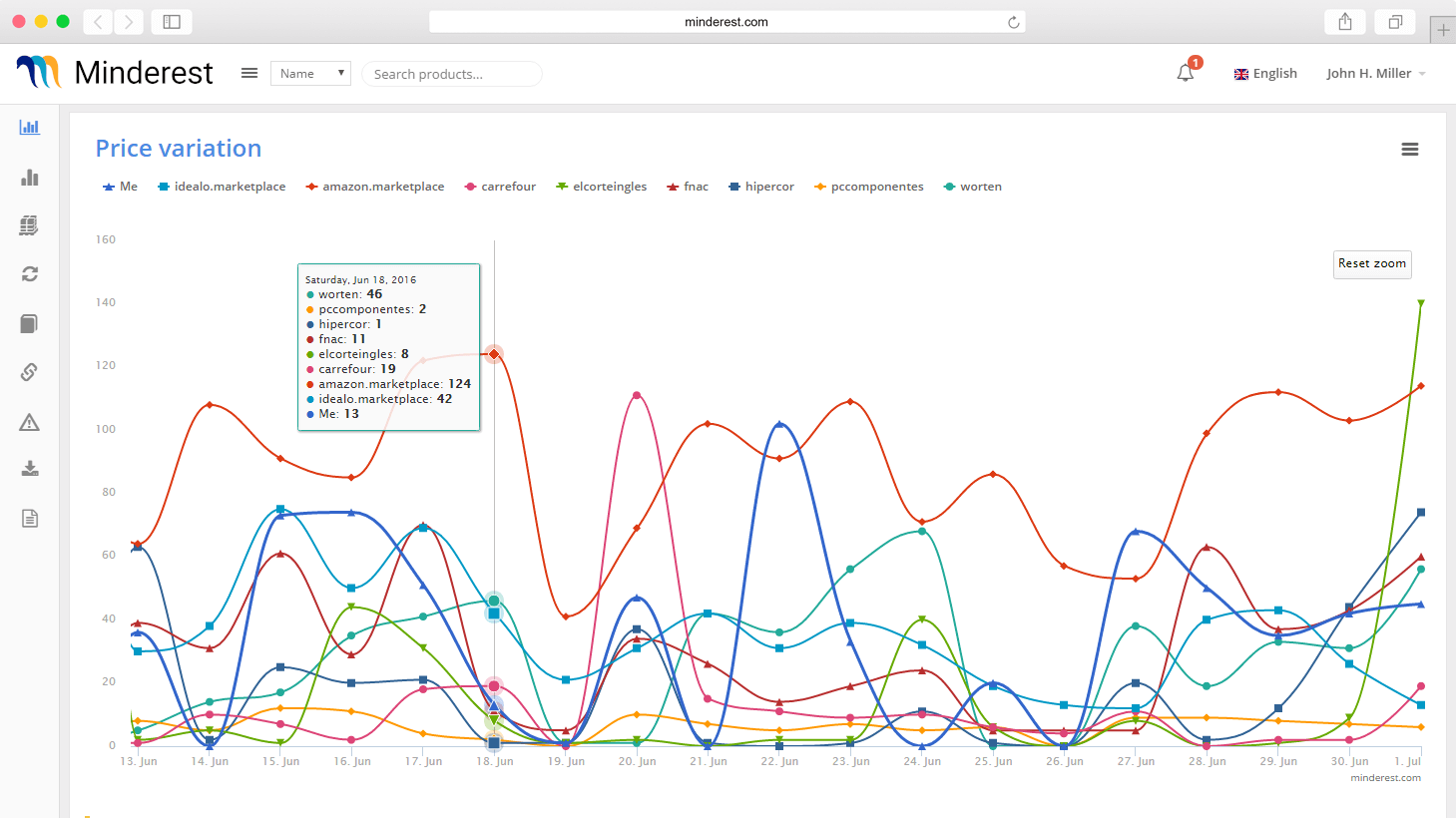Click the 160 y-axis label

[x=106, y=239]
